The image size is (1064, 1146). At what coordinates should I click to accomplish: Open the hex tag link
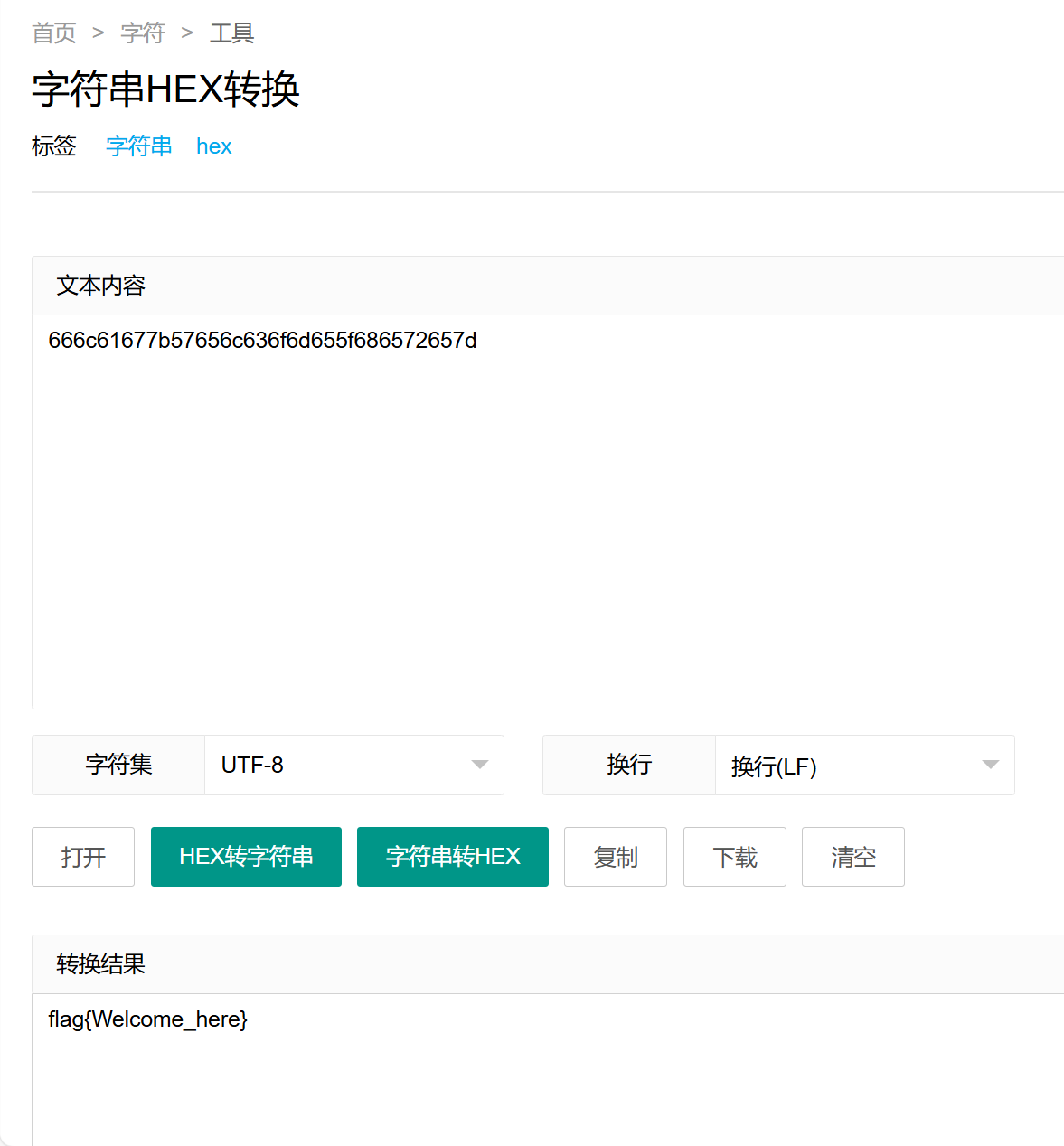pyautogui.click(x=214, y=146)
